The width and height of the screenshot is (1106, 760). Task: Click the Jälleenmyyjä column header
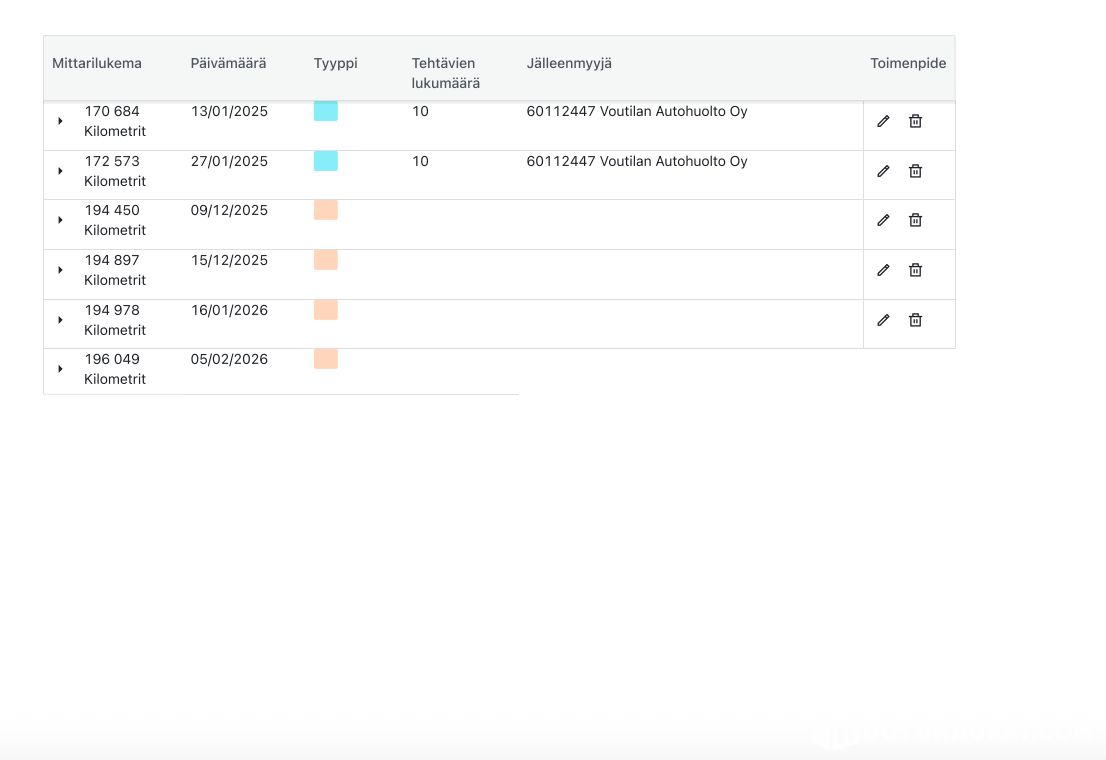pos(569,63)
